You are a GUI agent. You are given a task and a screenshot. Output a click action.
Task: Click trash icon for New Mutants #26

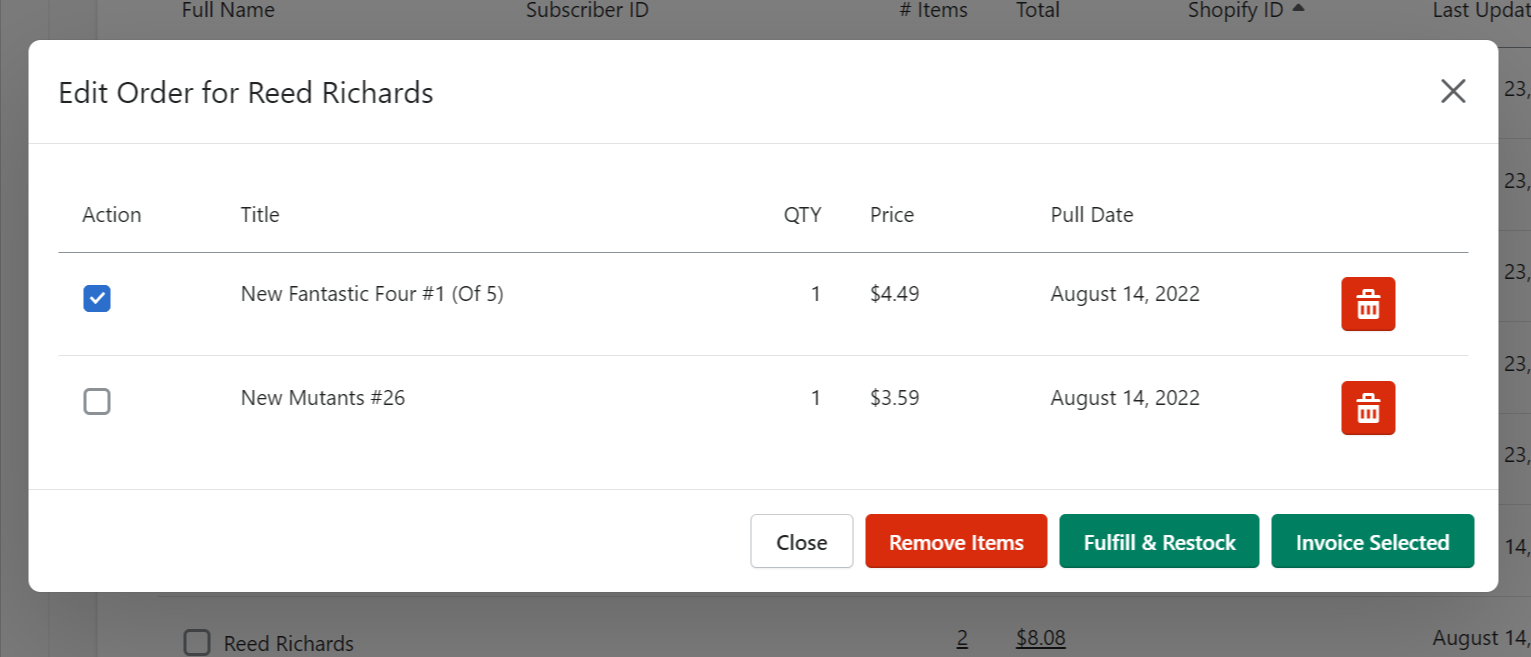(1367, 408)
